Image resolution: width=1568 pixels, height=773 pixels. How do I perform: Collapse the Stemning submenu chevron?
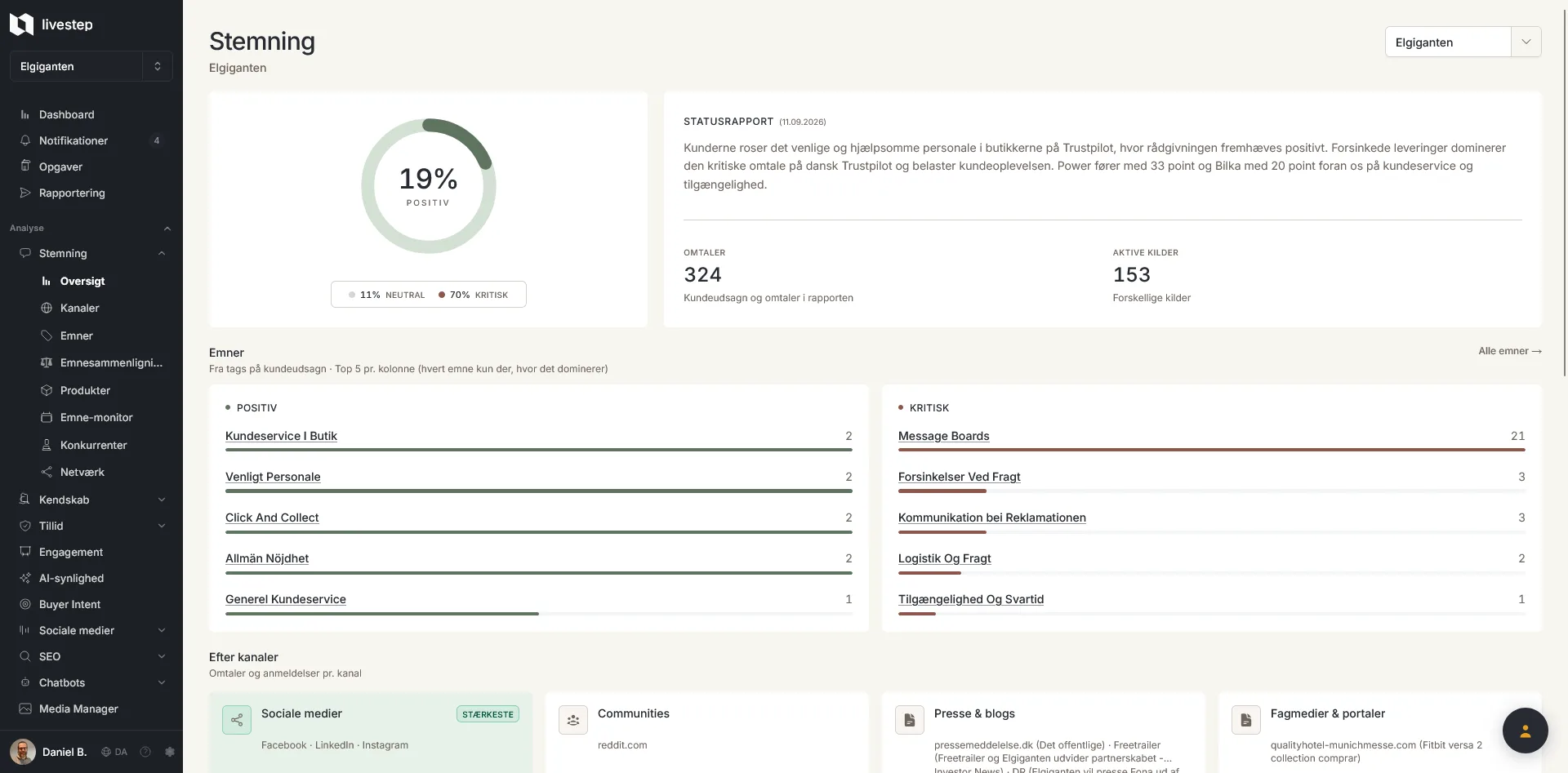162,253
